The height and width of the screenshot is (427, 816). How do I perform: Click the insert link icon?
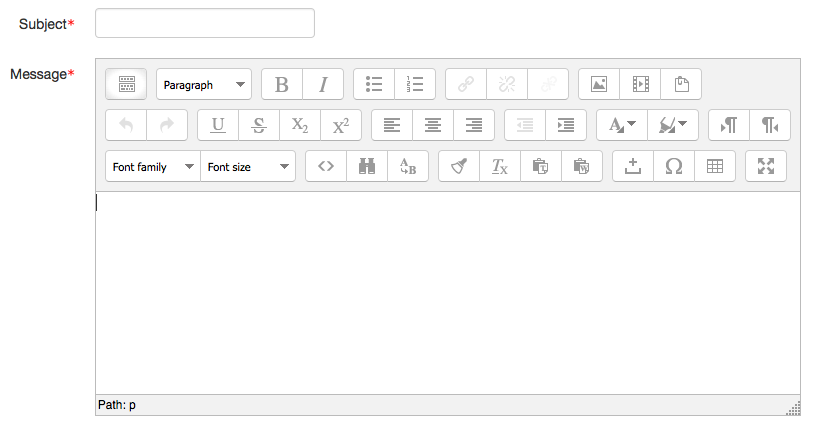[x=466, y=84]
